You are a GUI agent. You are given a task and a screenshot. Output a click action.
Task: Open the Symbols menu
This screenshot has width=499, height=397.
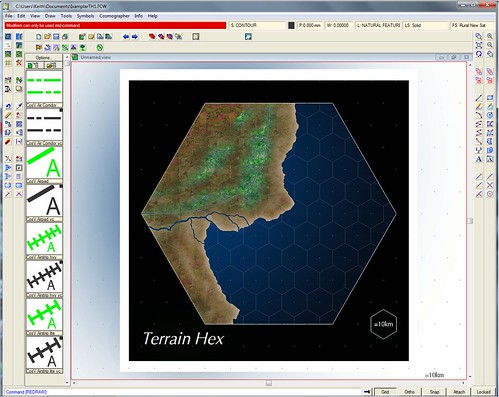85,16
